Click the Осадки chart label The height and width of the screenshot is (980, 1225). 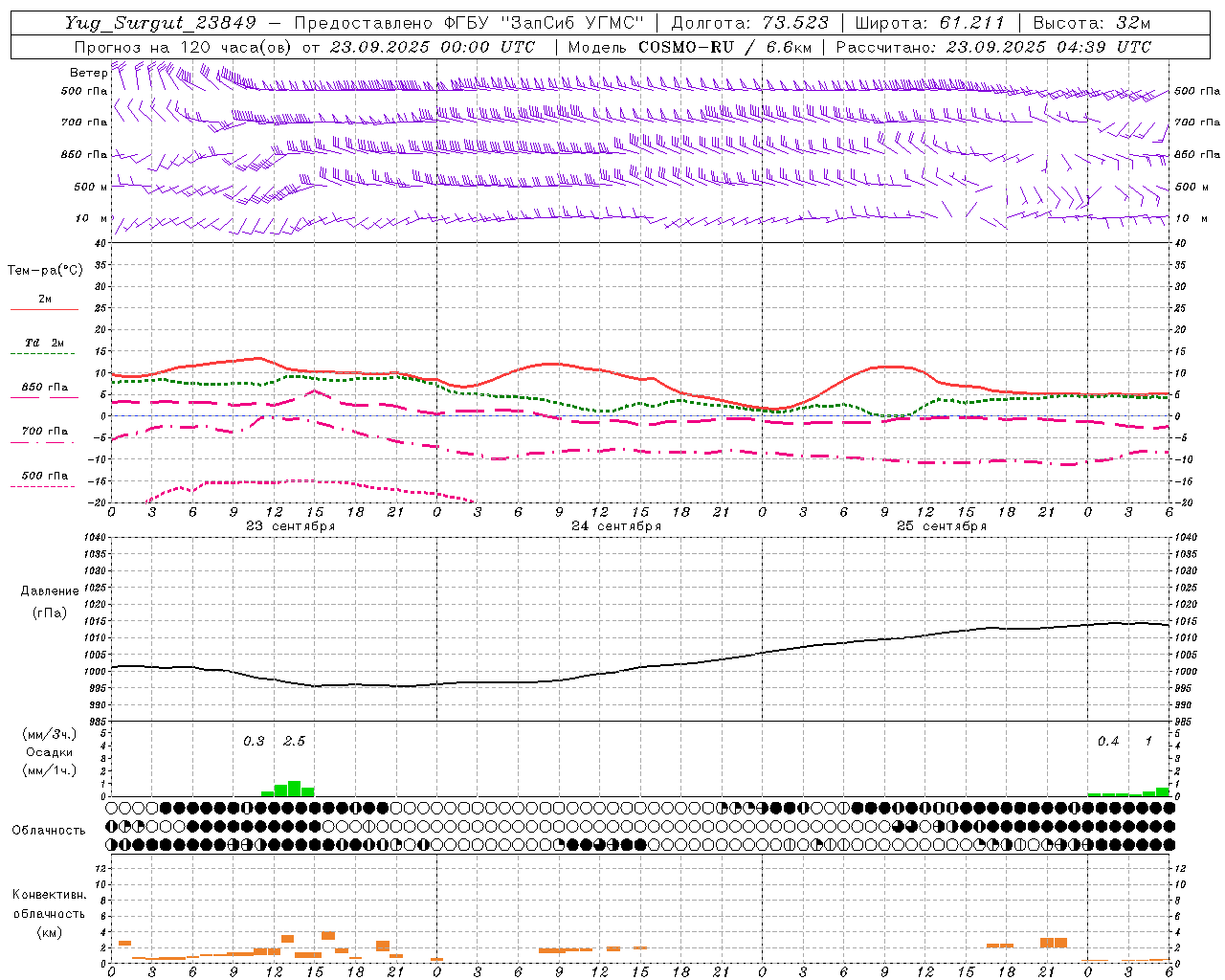[49, 752]
